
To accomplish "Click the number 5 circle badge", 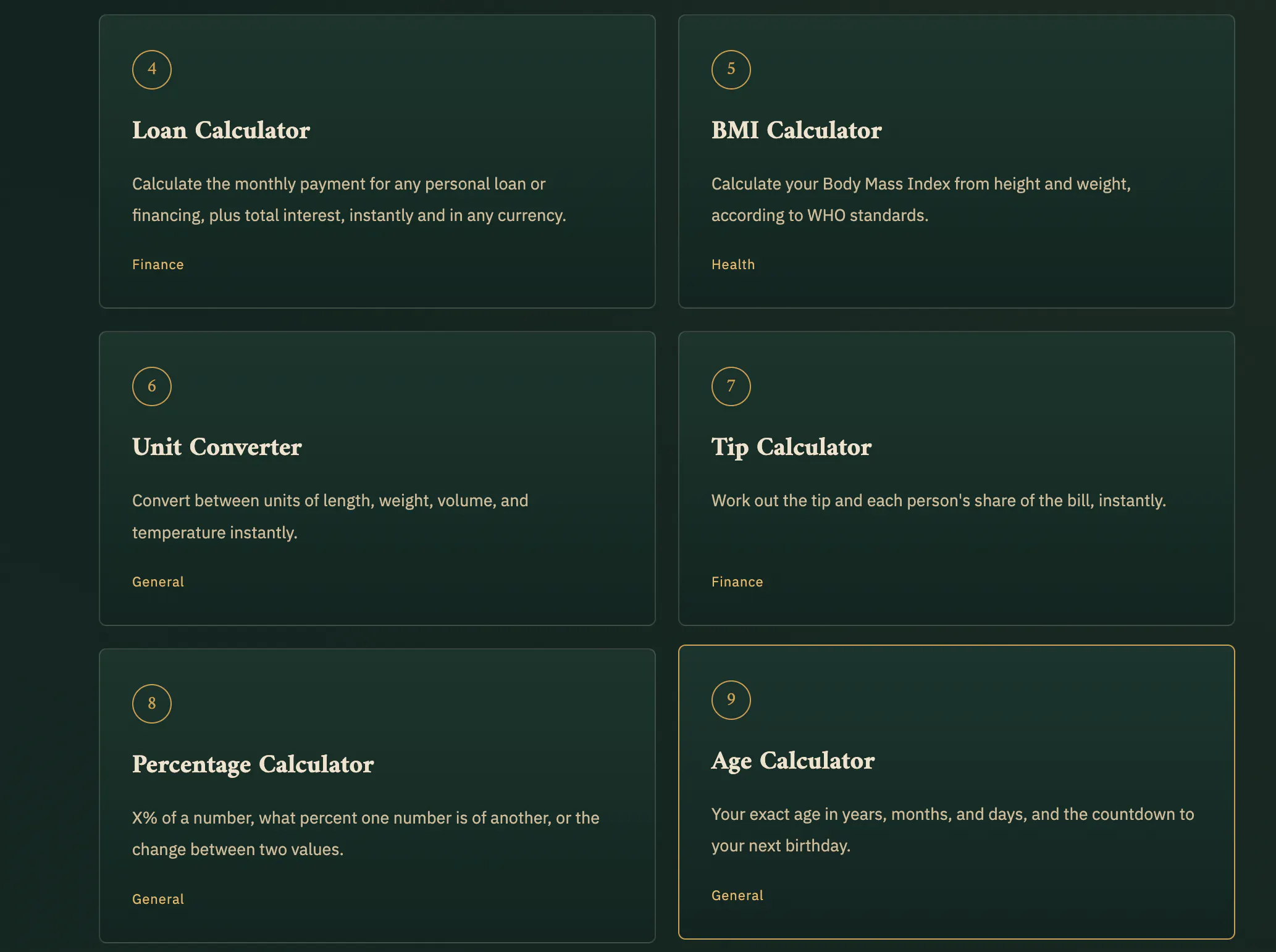I will (x=731, y=70).
